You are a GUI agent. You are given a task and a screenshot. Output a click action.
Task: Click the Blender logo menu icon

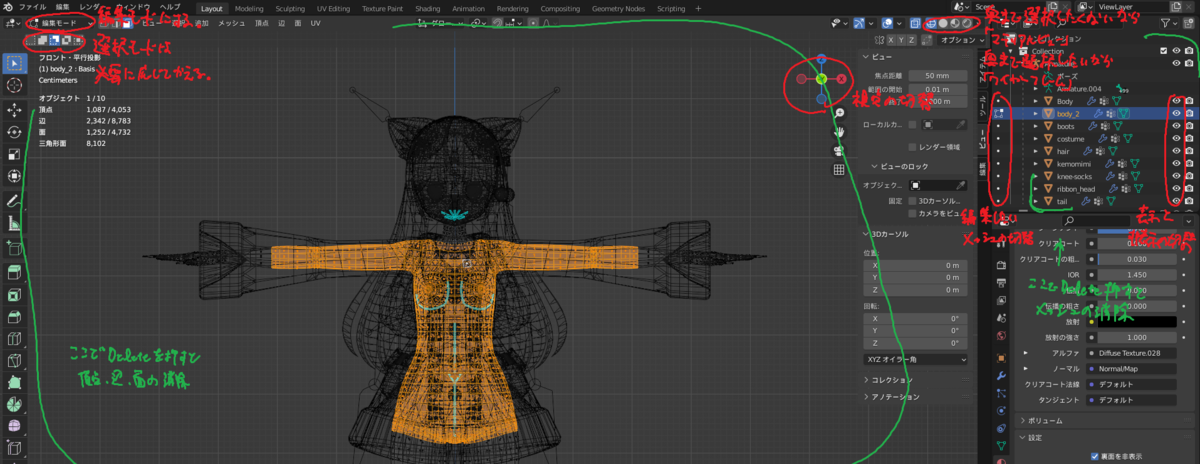coord(9,7)
